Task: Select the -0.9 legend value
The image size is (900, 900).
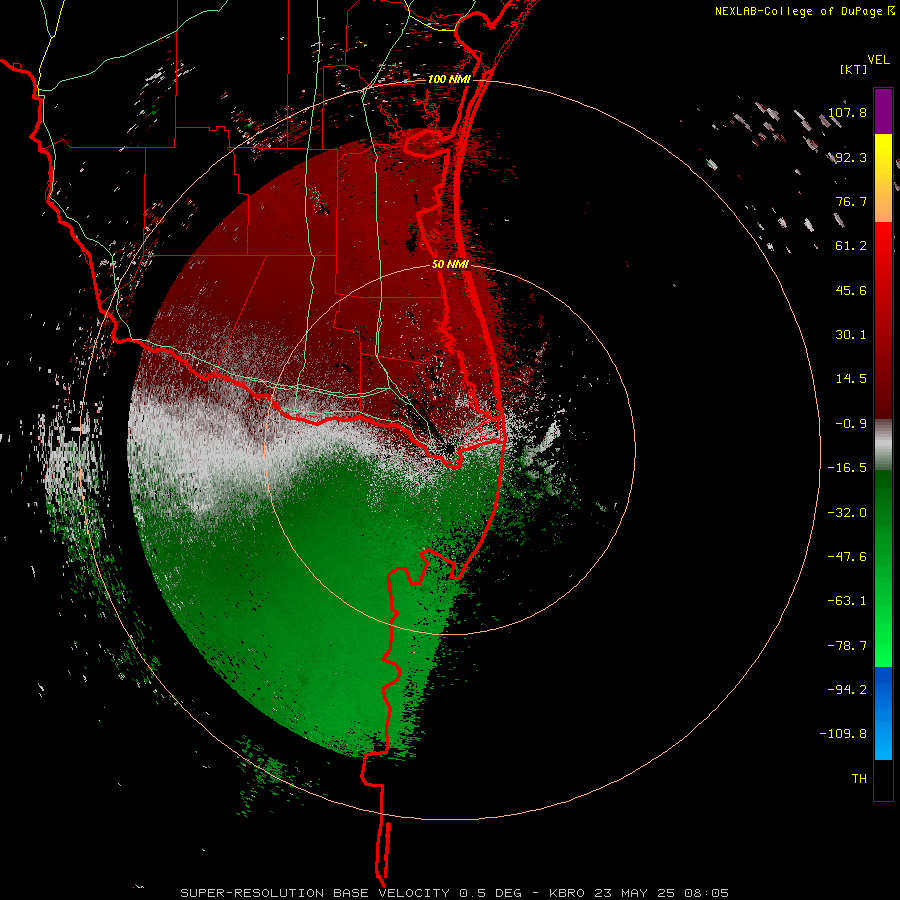Action: [x=851, y=424]
